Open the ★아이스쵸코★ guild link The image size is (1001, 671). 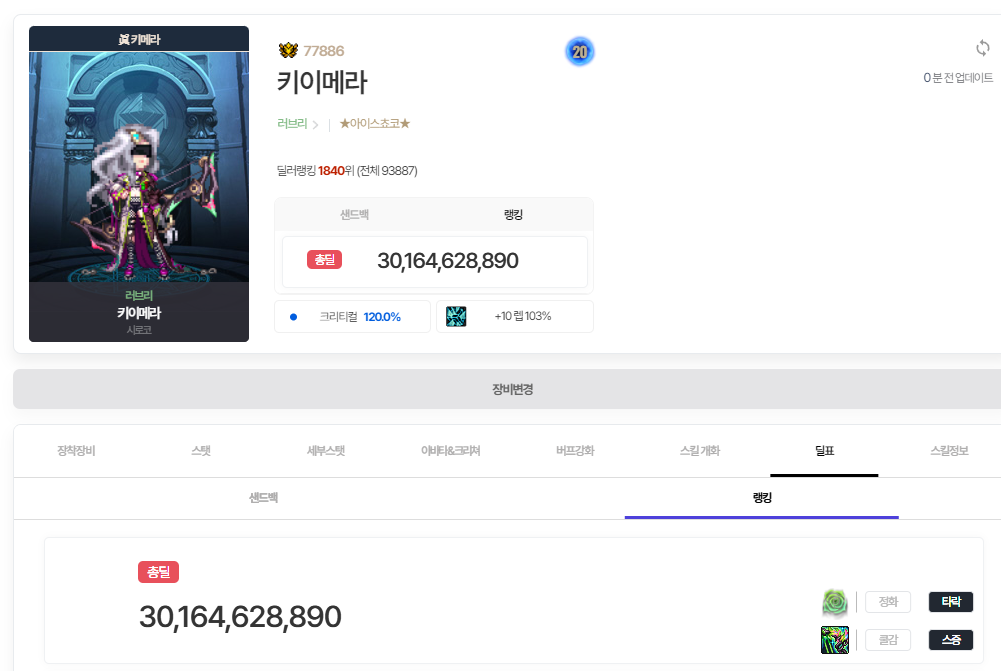coord(375,124)
